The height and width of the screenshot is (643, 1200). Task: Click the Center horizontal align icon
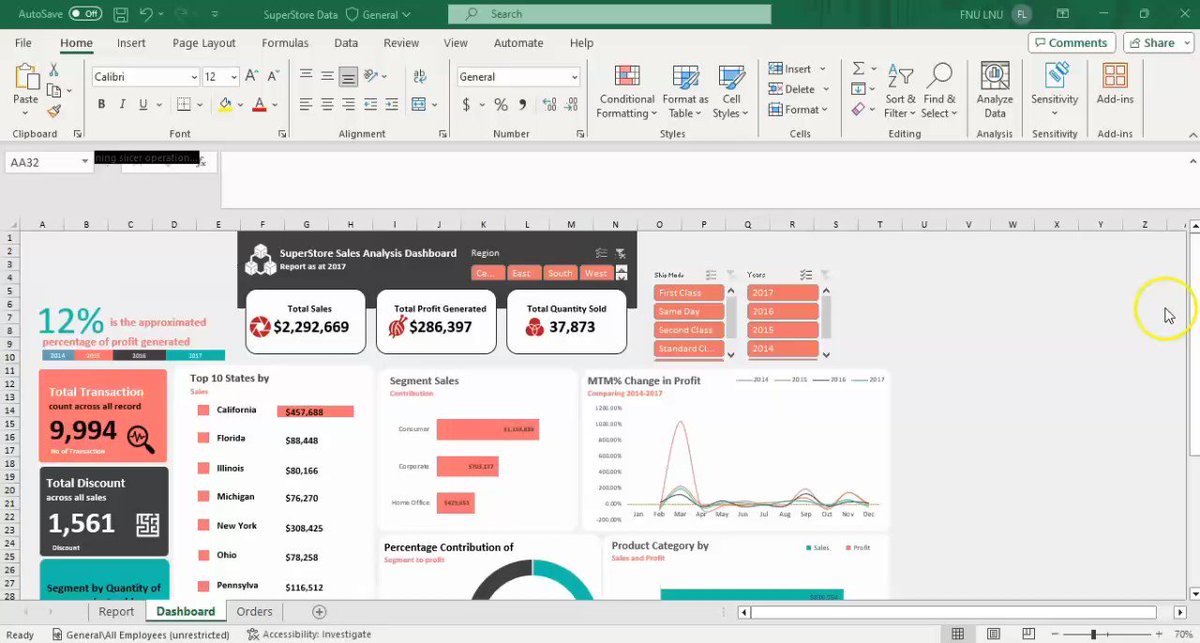click(x=326, y=105)
